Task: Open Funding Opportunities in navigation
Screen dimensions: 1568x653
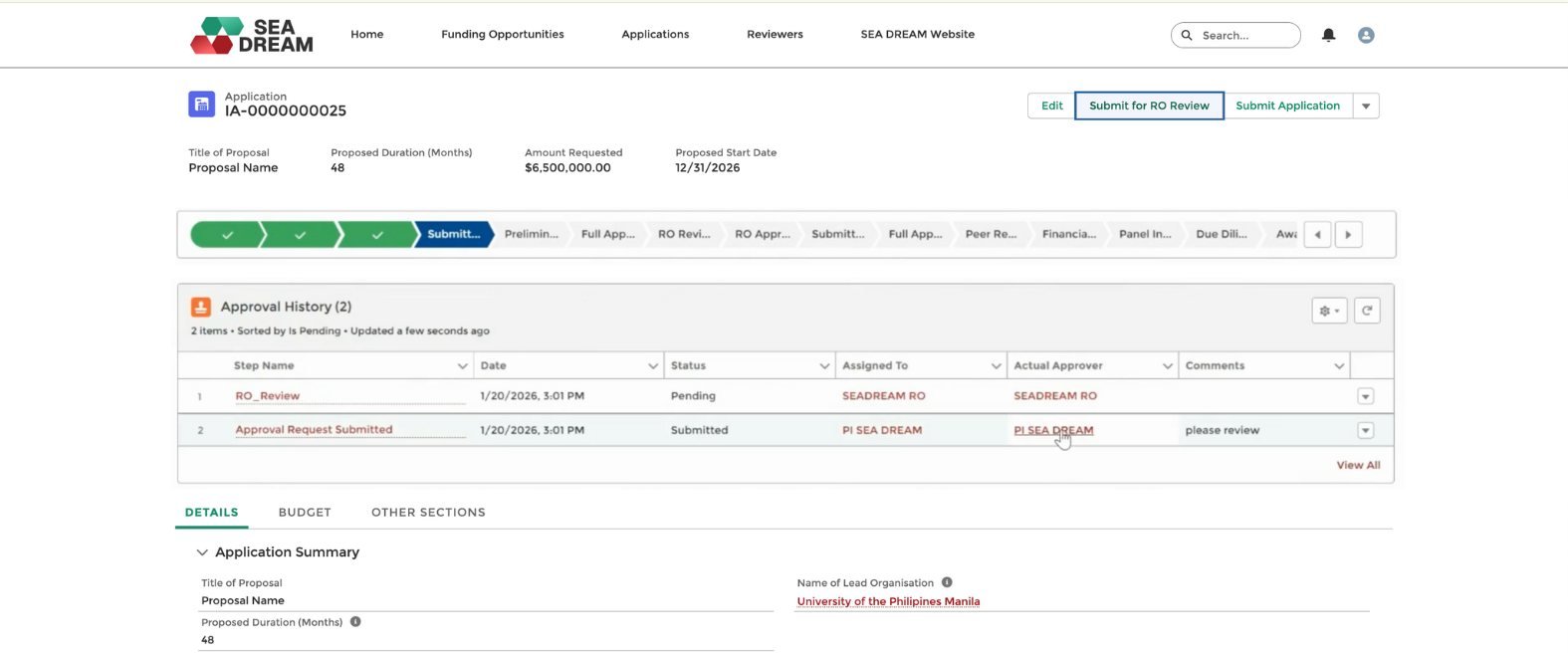Action: [x=502, y=34]
